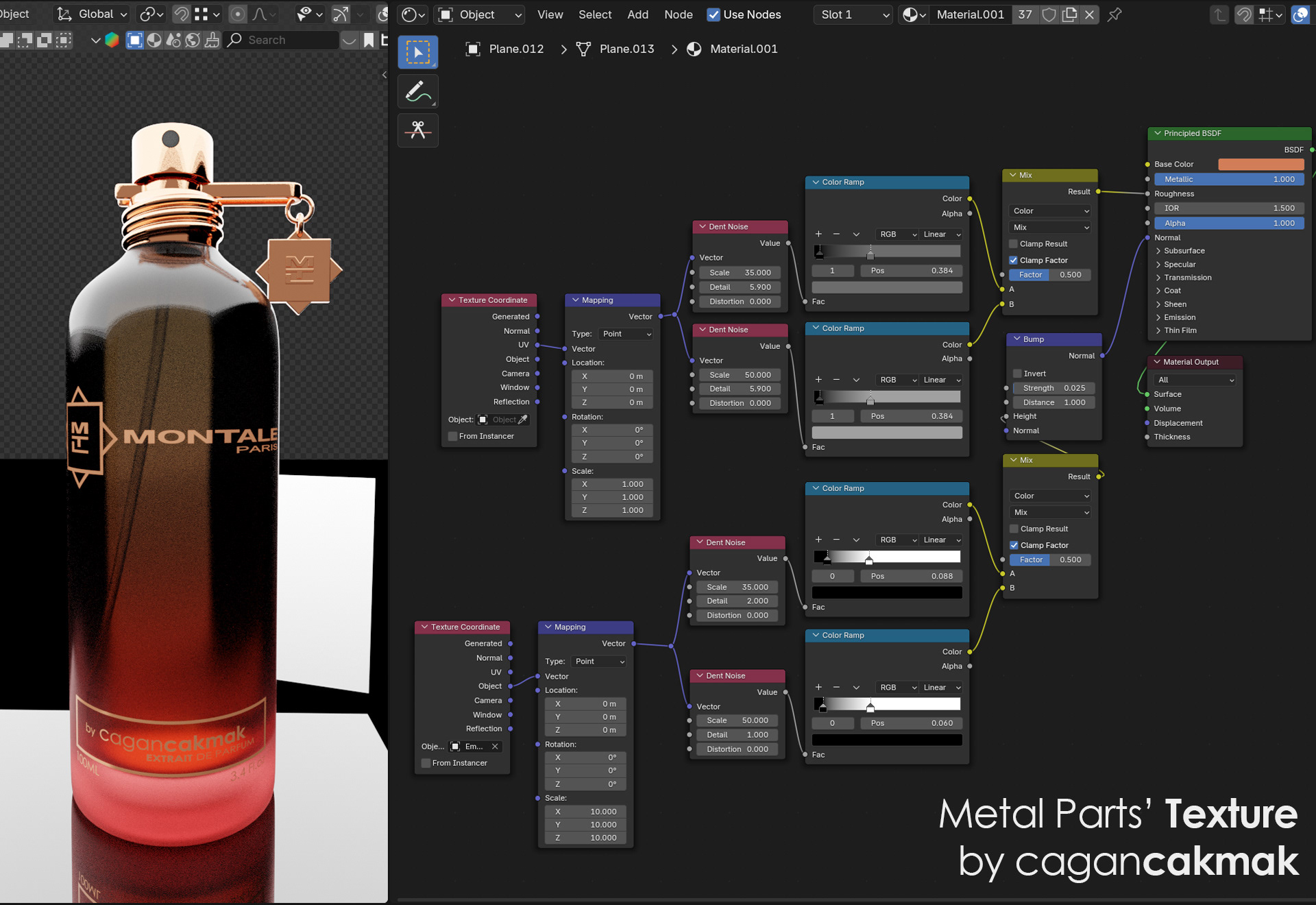Open the Slot 1 dropdown
The width and height of the screenshot is (1316, 905).
pos(853,14)
